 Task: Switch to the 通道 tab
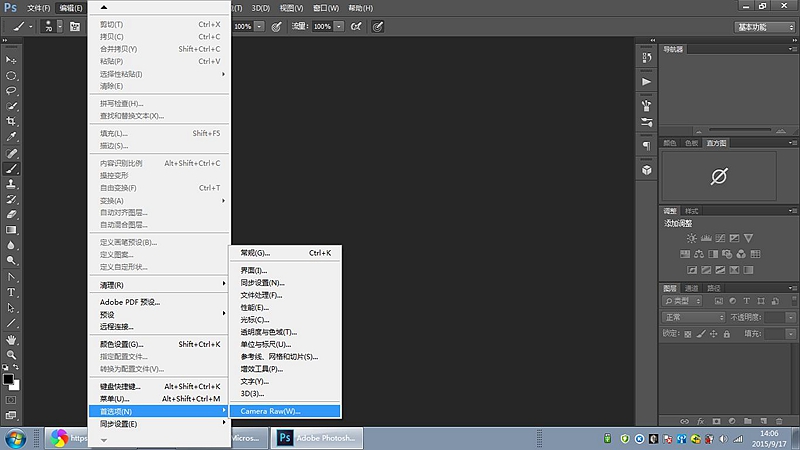click(x=691, y=288)
